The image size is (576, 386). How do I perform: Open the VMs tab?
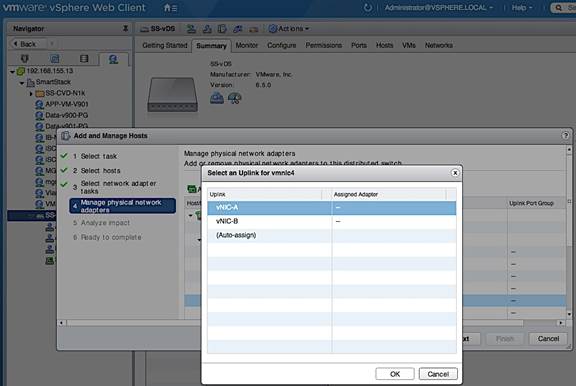click(x=409, y=45)
